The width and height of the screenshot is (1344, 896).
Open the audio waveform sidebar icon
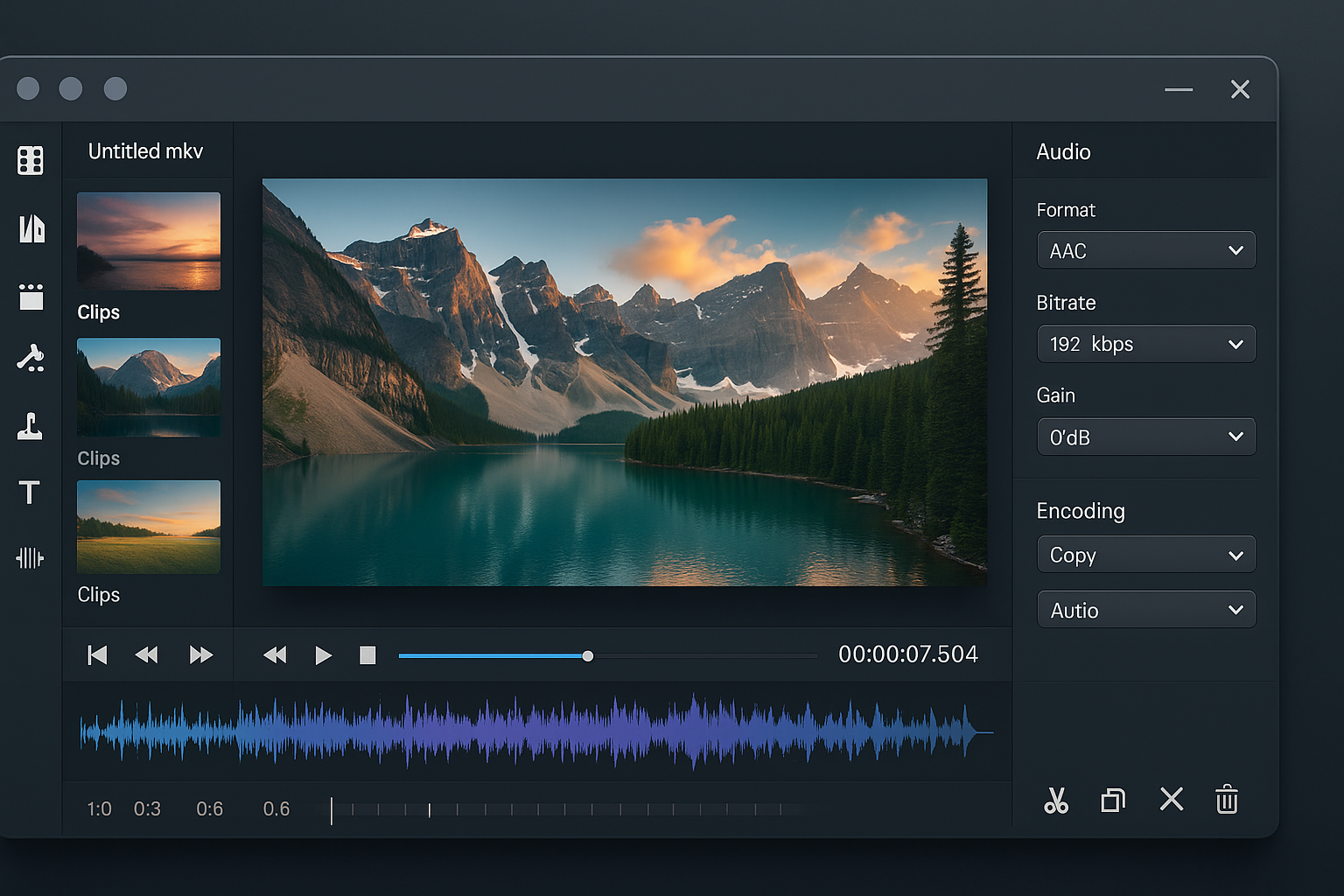coord(30,557)
